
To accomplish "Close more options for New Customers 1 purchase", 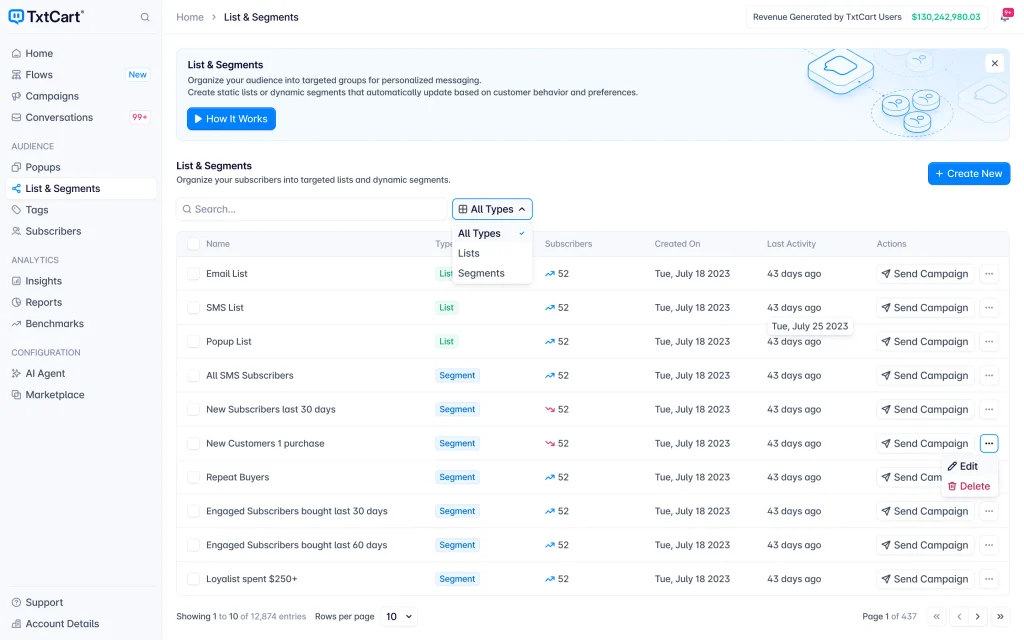I will click(x=989, y=443).
